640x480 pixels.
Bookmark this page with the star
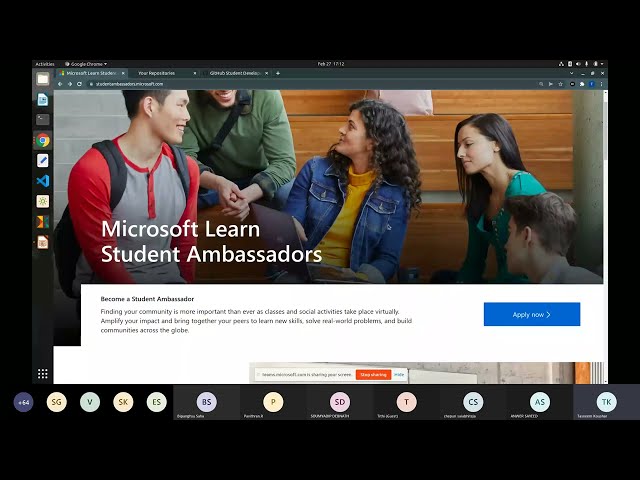coord(560,84)
